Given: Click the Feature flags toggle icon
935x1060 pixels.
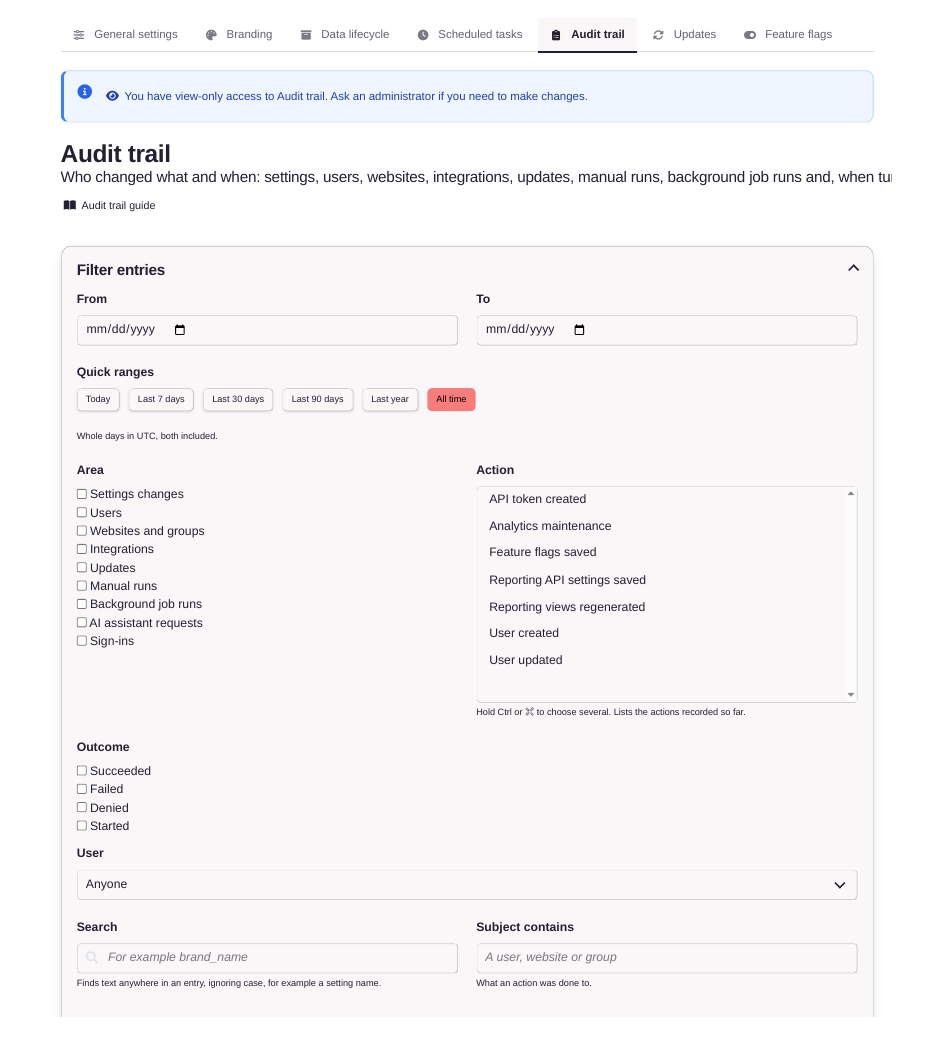Looking at the screenshot, I should tap(750, 35).
